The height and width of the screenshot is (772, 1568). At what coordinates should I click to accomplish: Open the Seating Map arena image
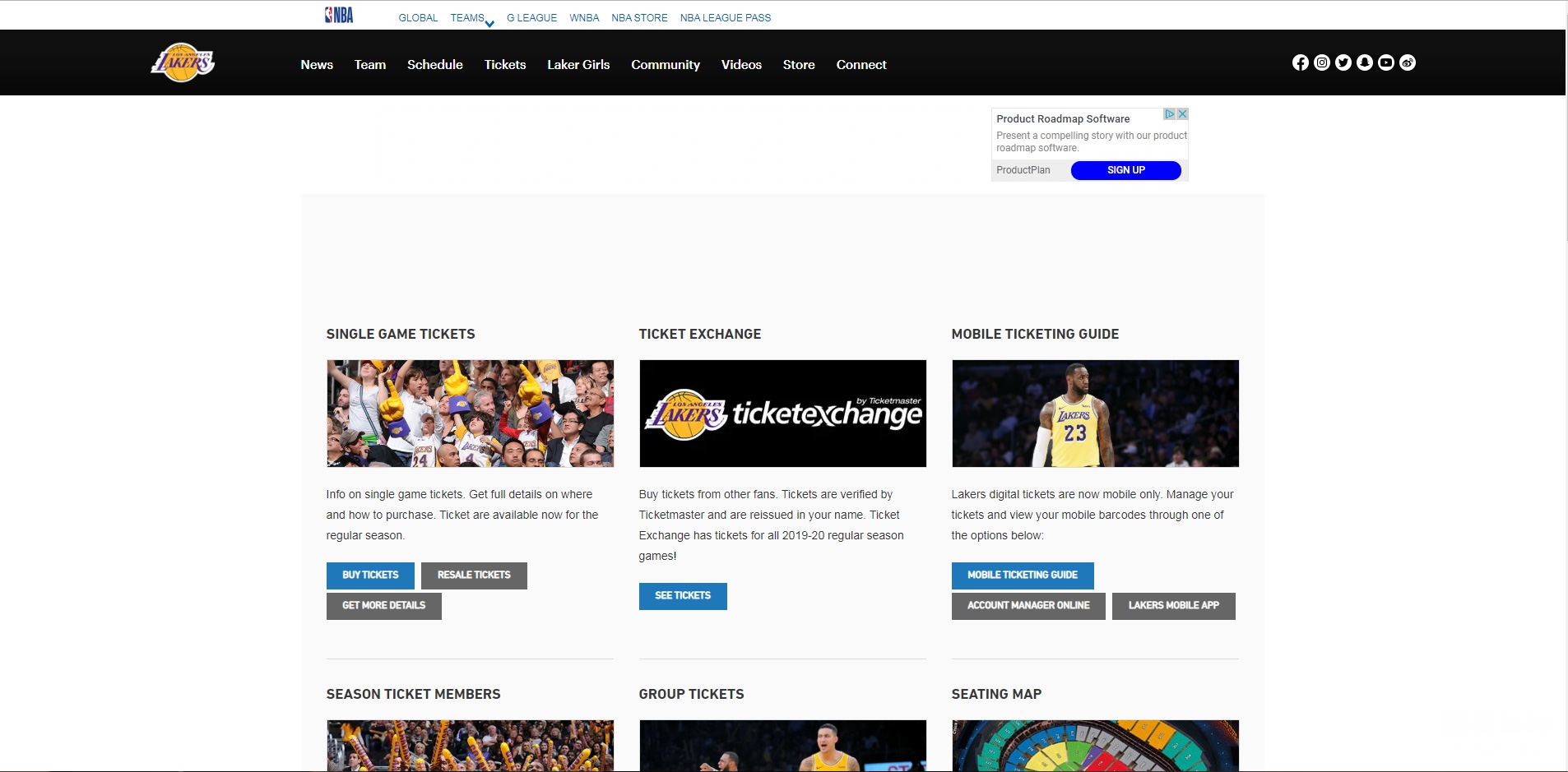click(x=1095, y=746)
